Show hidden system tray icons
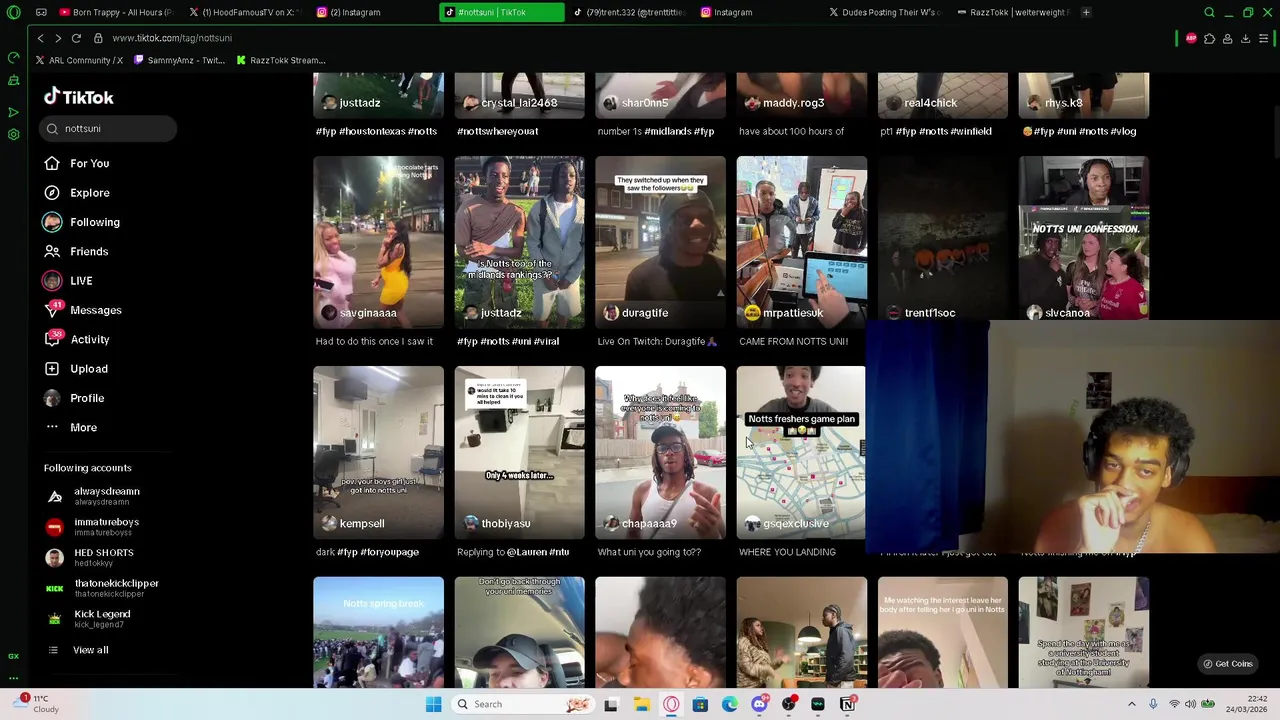Viewport: 1280px width, 720px height. click(1131, 704)
